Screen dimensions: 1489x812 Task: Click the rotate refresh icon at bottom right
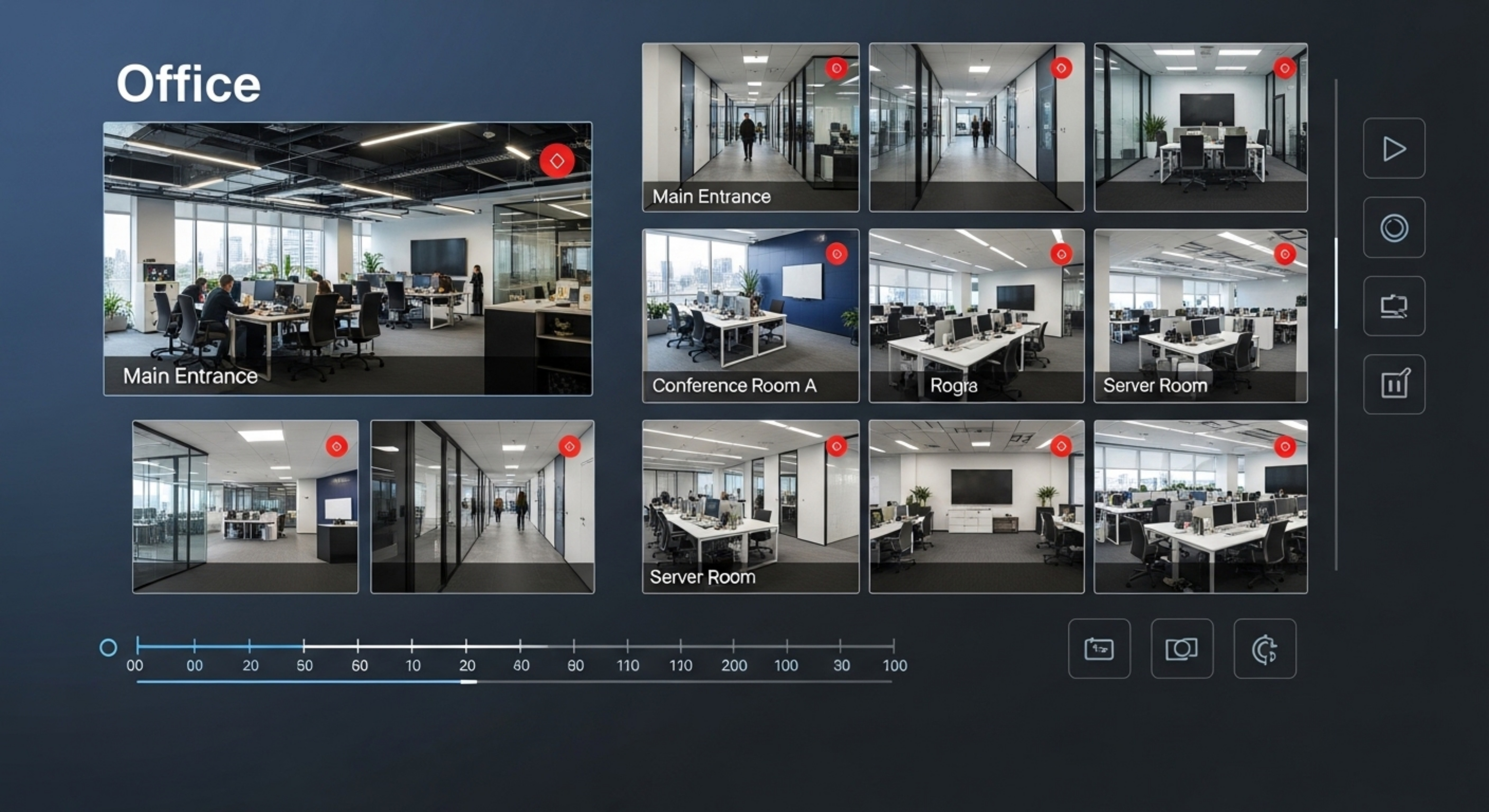coord(1265,648)
